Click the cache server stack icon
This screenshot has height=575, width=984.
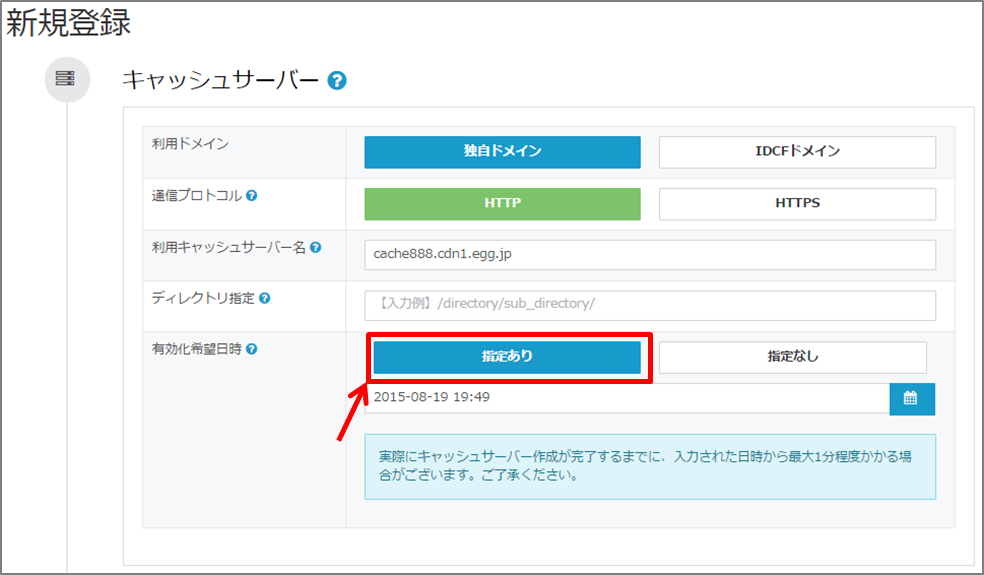pos(66,79)
